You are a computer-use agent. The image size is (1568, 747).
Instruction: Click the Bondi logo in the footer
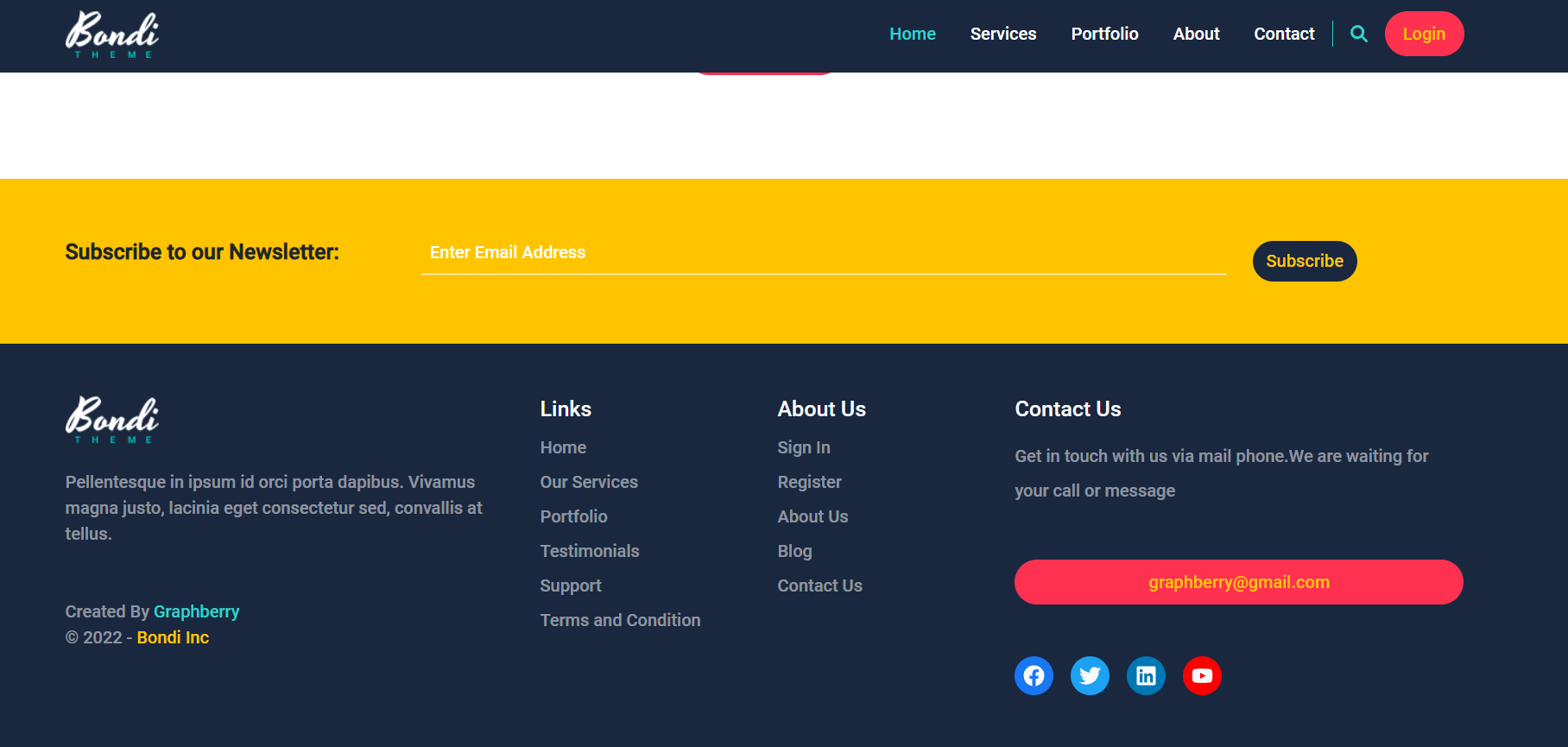pyautogui.click(x=112, y=420)
